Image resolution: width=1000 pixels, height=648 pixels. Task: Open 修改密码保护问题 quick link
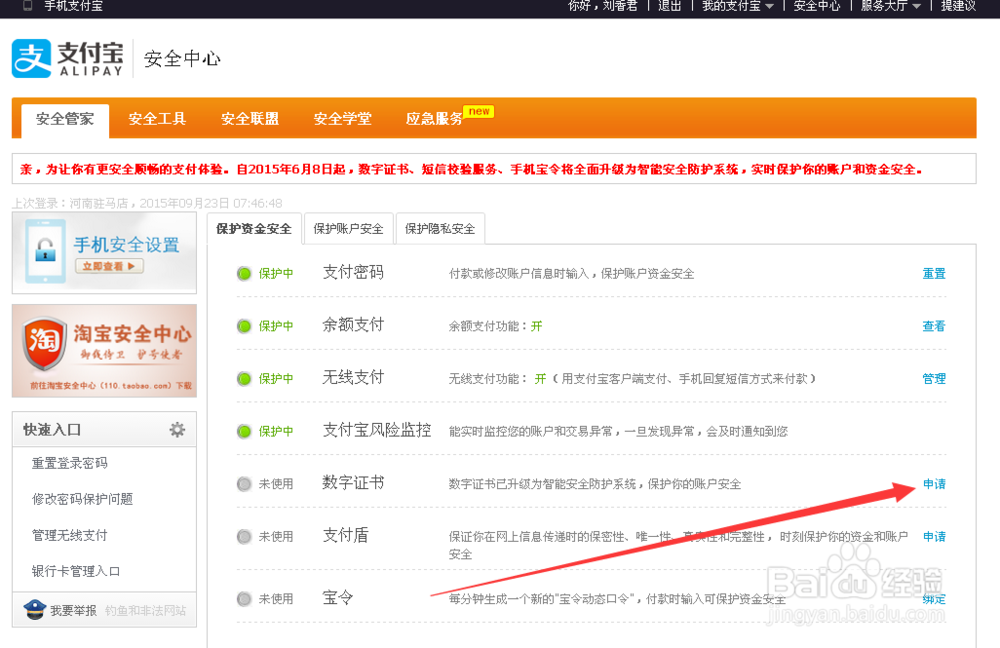coord(82,499)
